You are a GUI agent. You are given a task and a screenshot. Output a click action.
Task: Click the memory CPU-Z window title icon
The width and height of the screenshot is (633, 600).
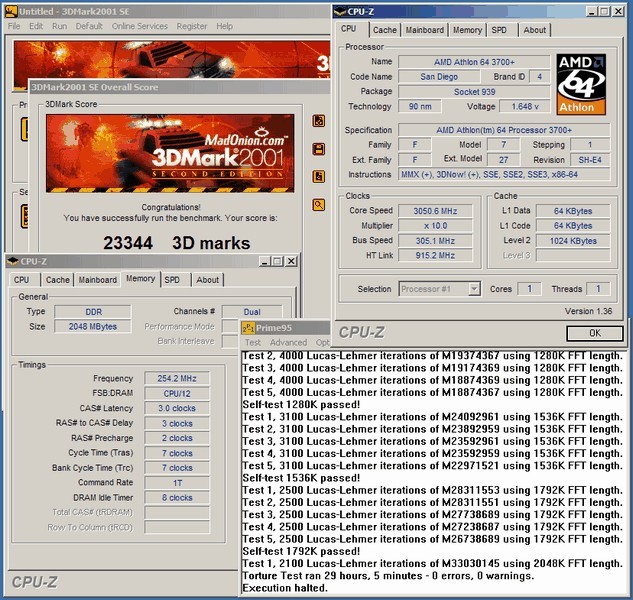coord(13,261)
